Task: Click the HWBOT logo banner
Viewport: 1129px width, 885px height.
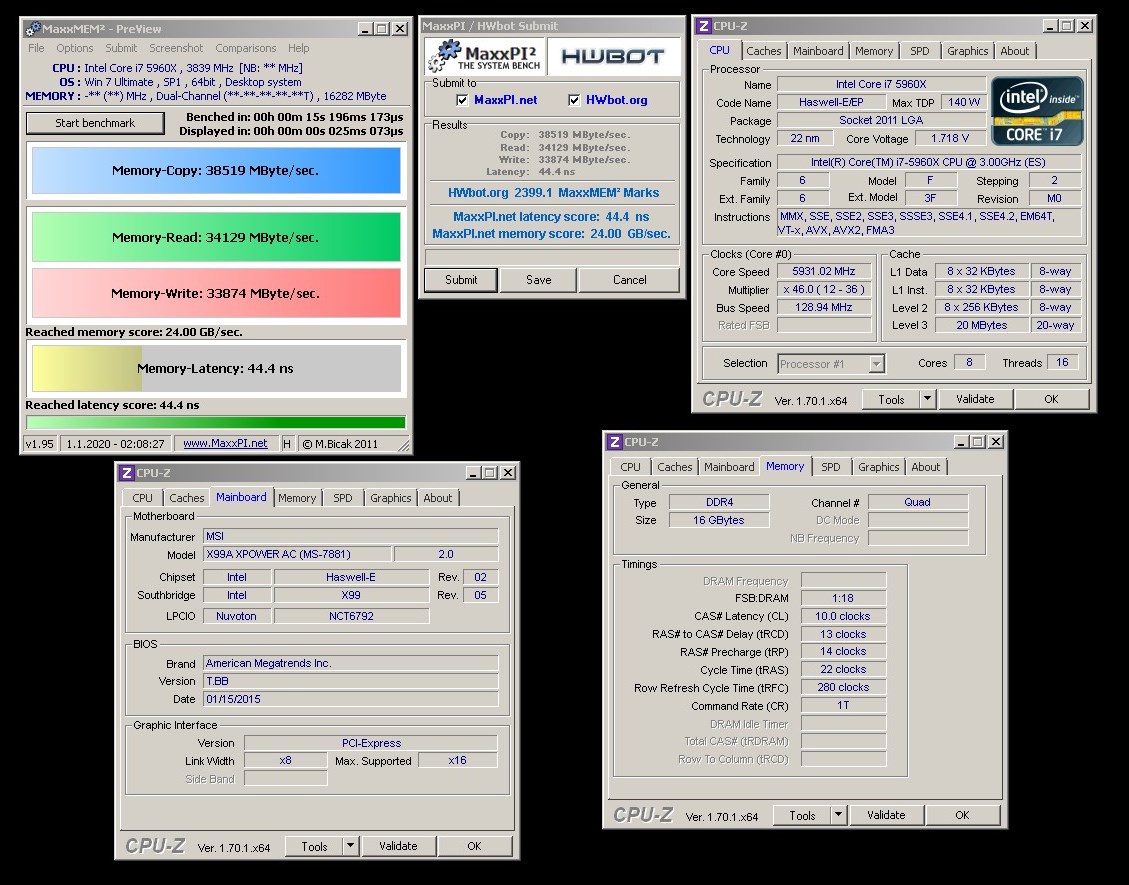Action: (613, 56)
